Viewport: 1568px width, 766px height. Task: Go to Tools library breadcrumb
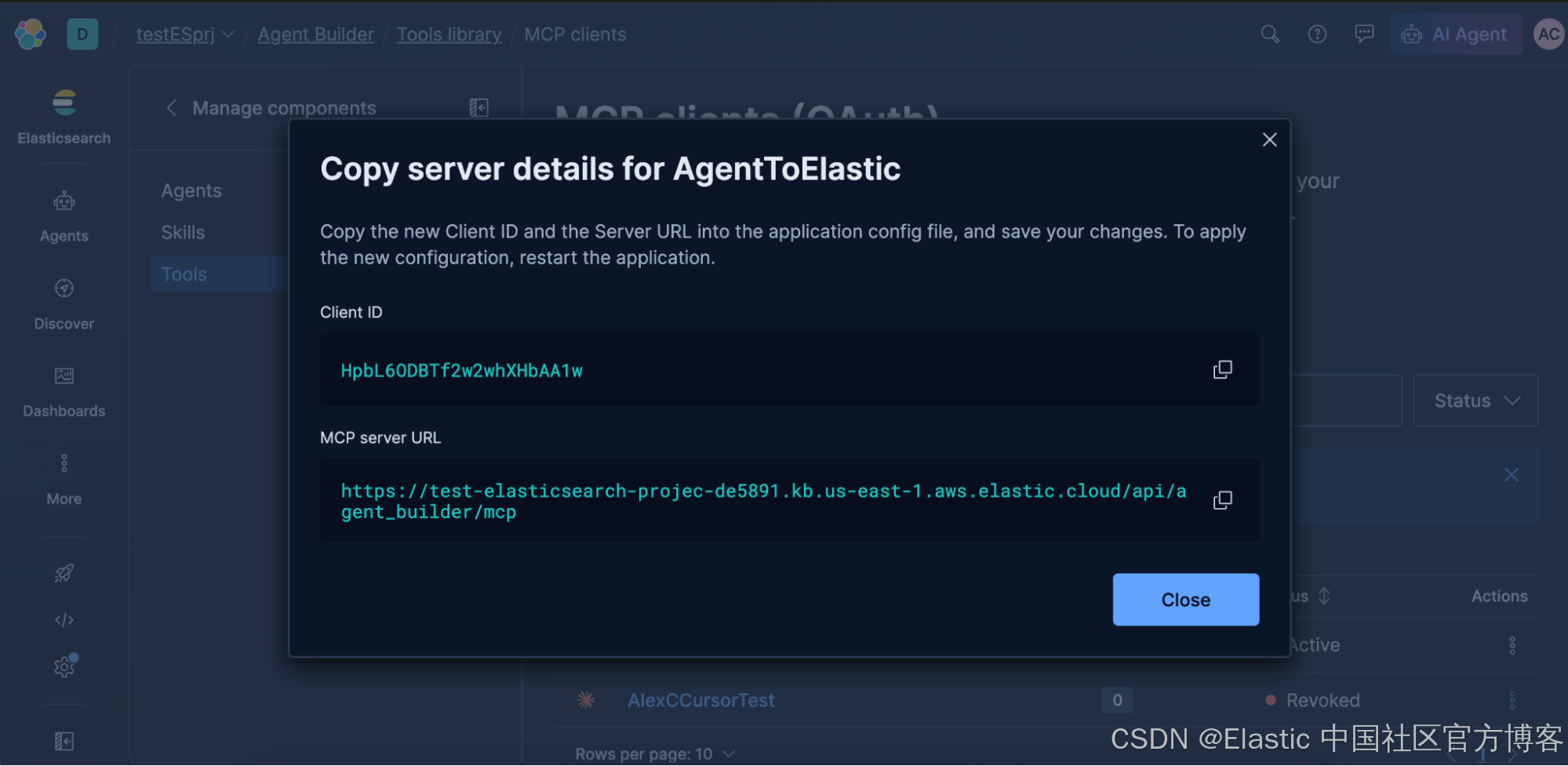pyautogui.click(x=449, y=34)
